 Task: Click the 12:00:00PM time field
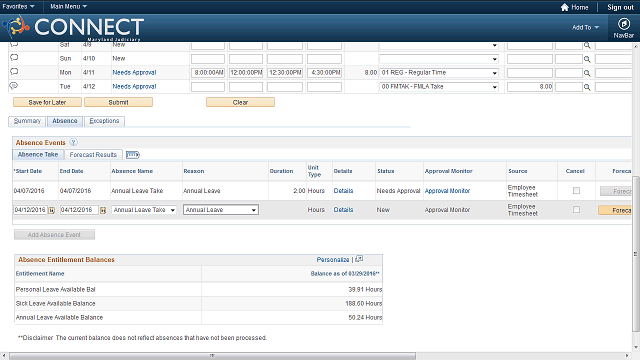point(246,73)
